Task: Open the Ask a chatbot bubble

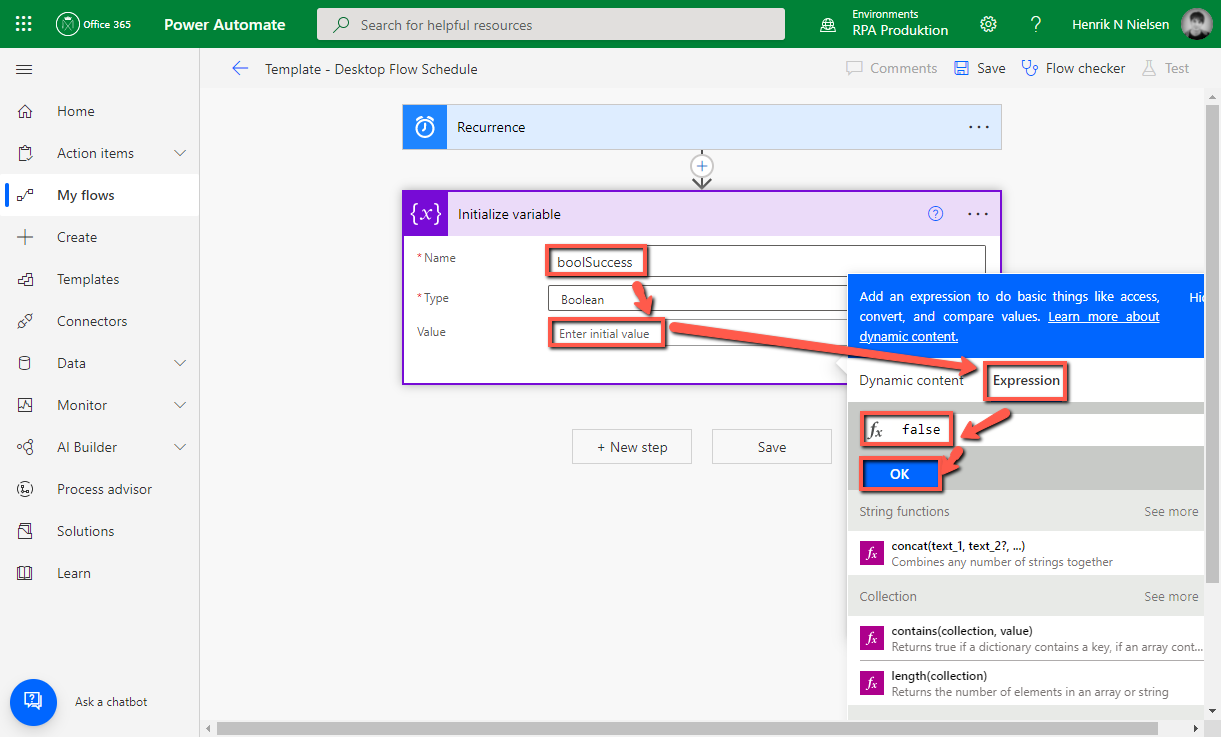Action: click(32, 702)
